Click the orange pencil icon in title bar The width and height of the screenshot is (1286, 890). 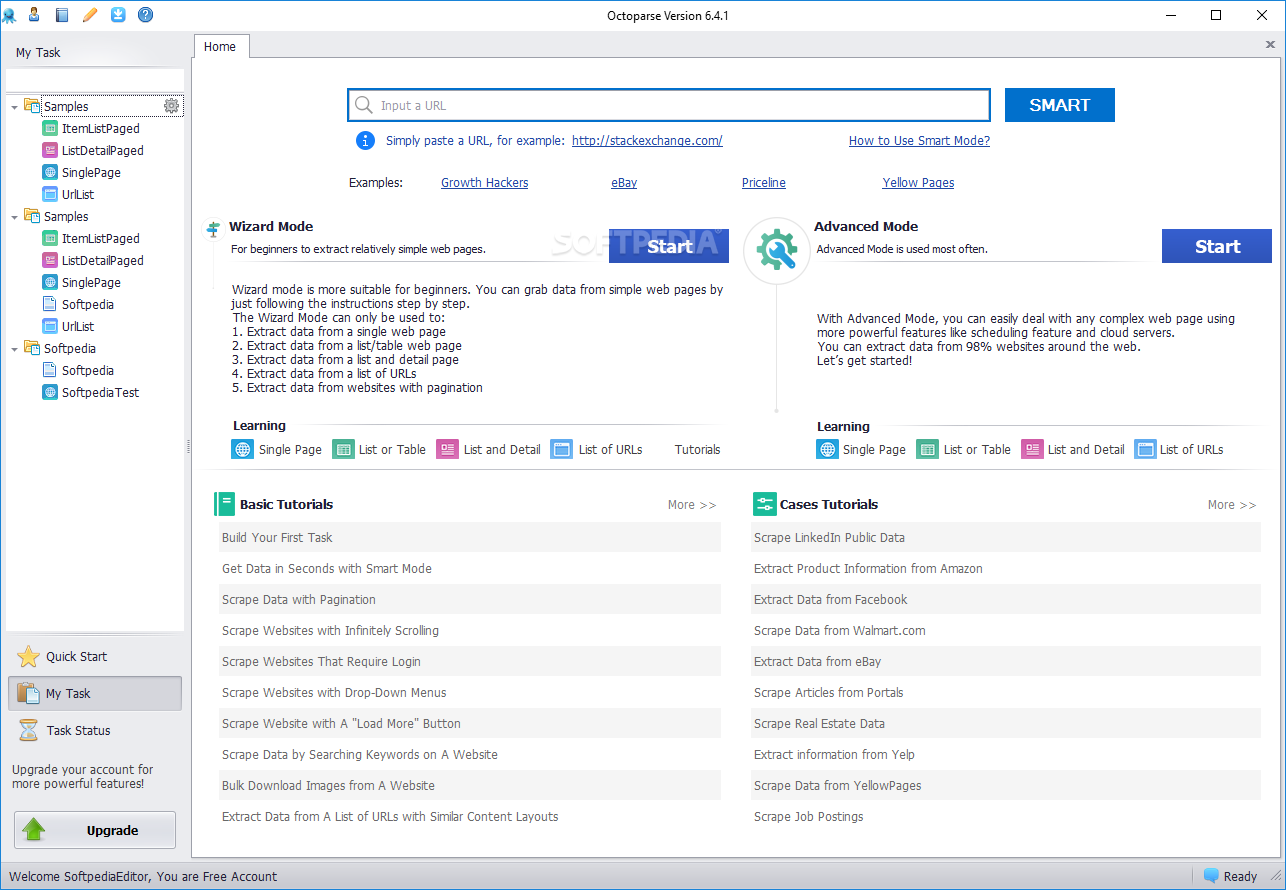[x=90, y=14]
